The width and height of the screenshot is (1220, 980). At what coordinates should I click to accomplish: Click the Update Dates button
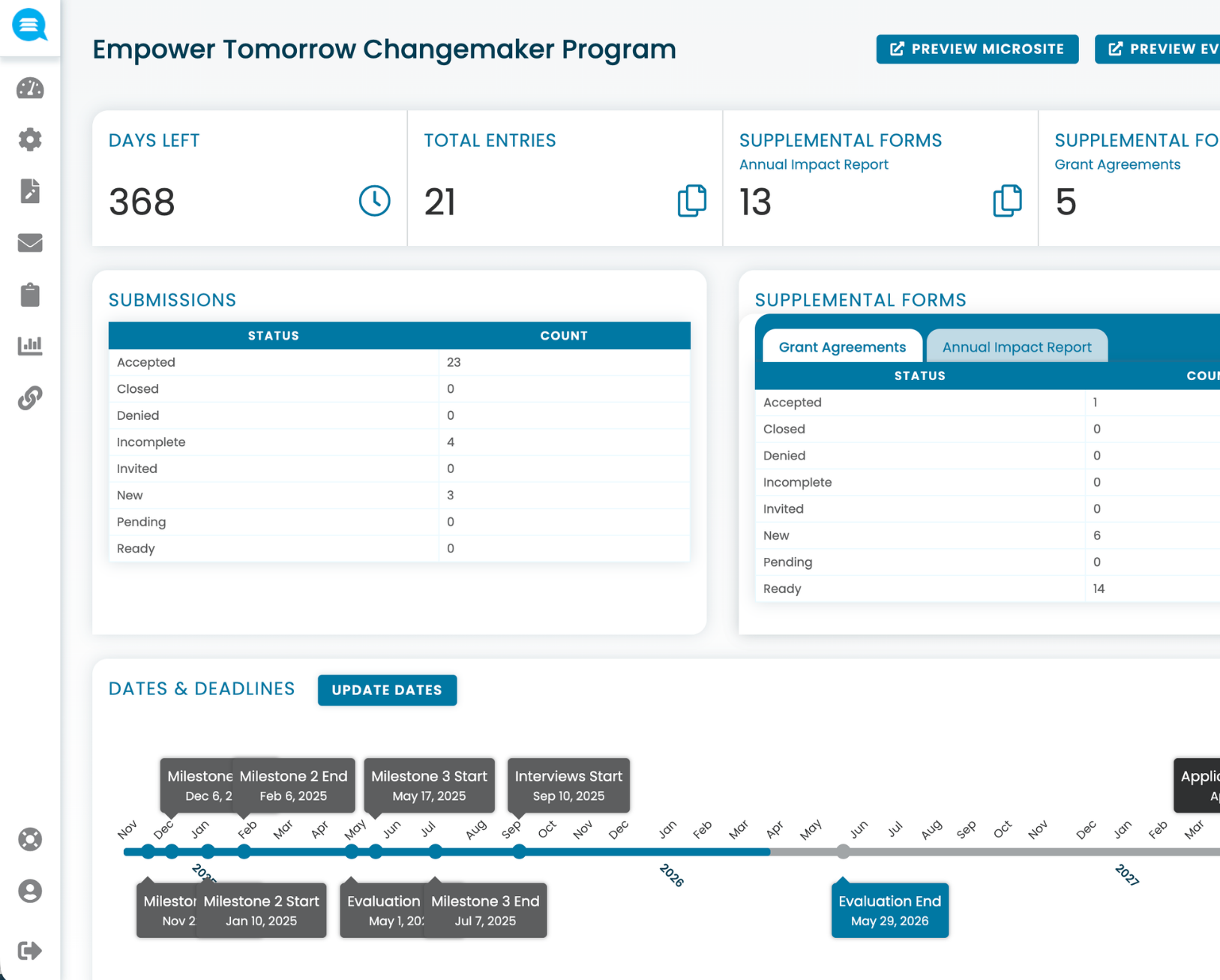[x=387, y=690]
